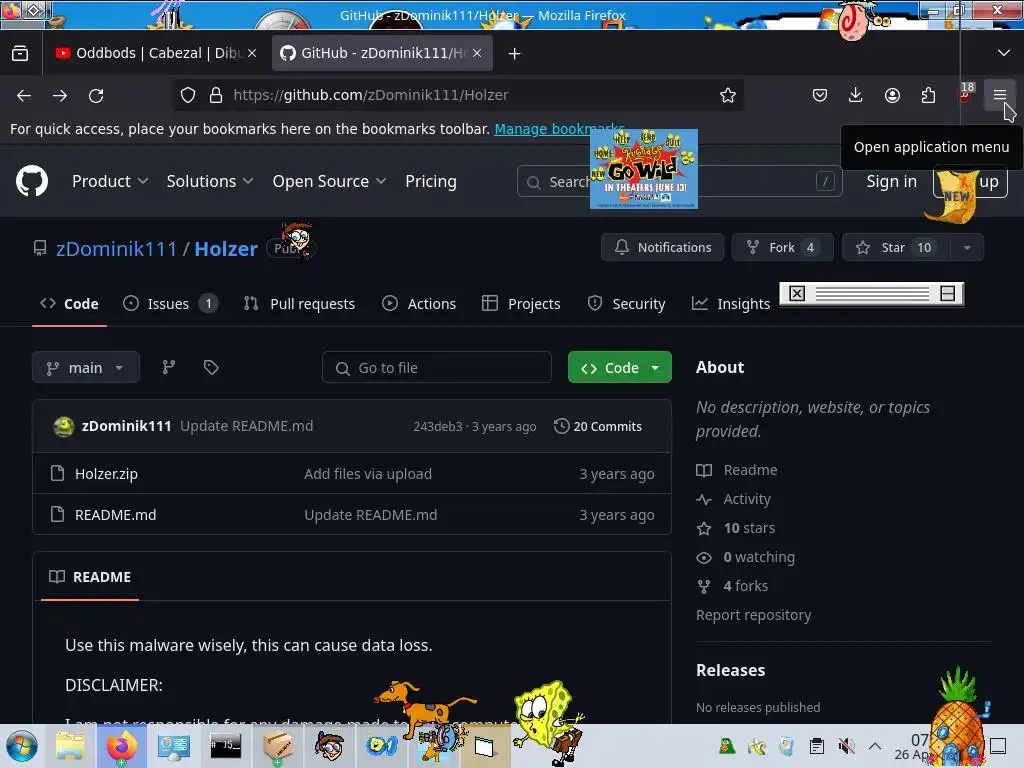Expand the Product menu
Screen dimensions: 1024x768
point(110,182)
